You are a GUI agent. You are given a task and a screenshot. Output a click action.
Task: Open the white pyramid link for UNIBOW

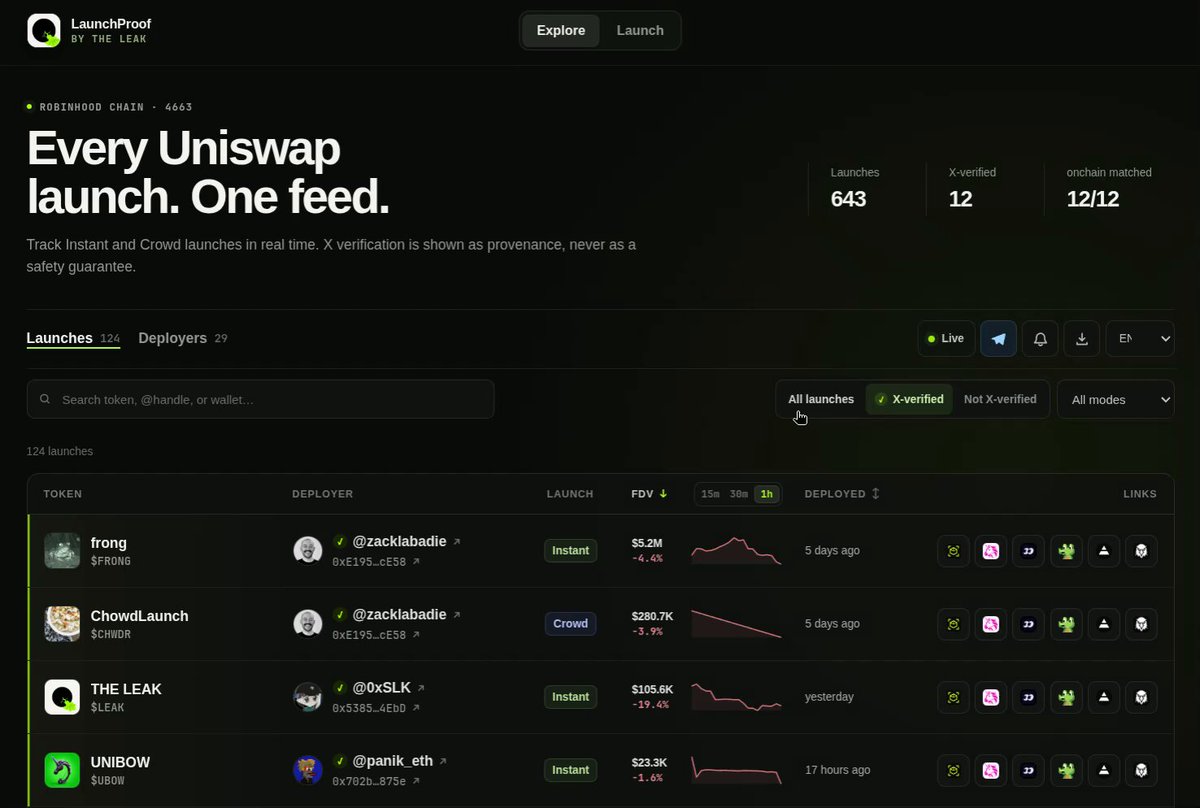1103,770
